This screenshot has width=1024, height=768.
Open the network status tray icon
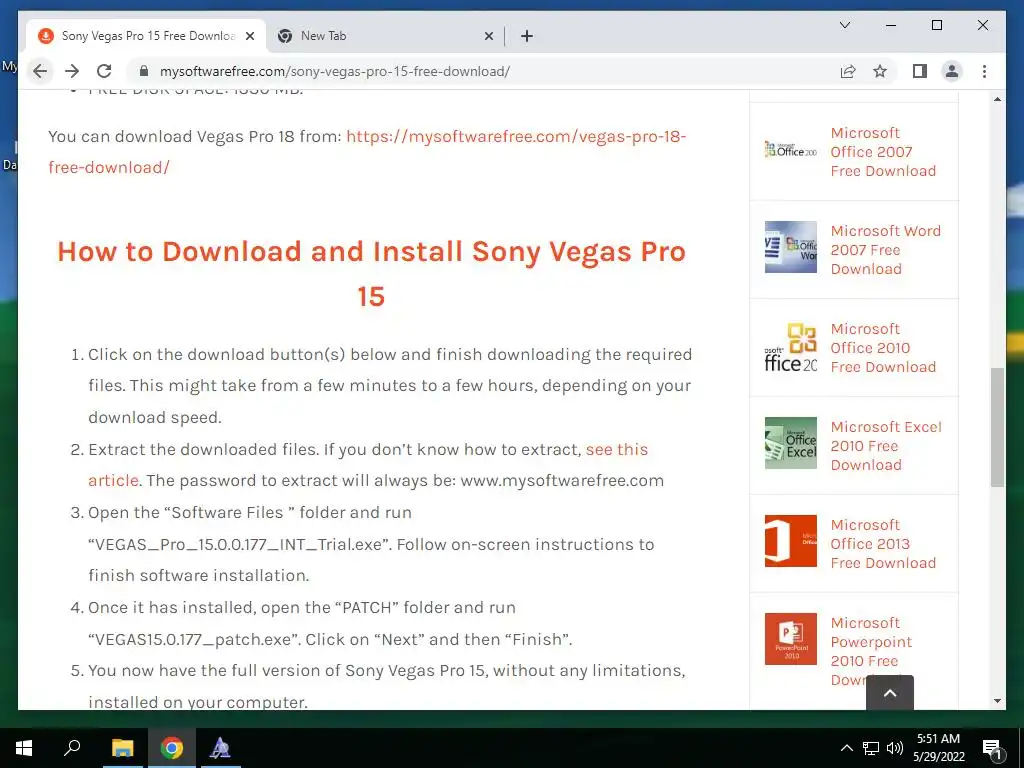click(871, 748)
